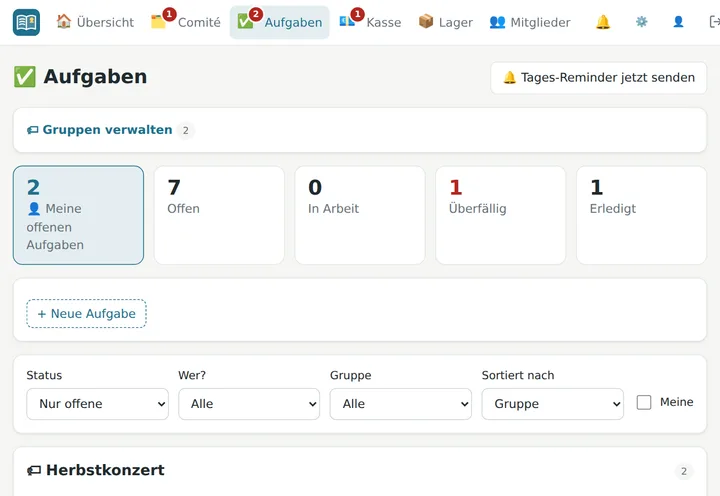The image size is (720, 496).
Task: Navigate to Mitglieder
Action: click(x=530, y=22)
